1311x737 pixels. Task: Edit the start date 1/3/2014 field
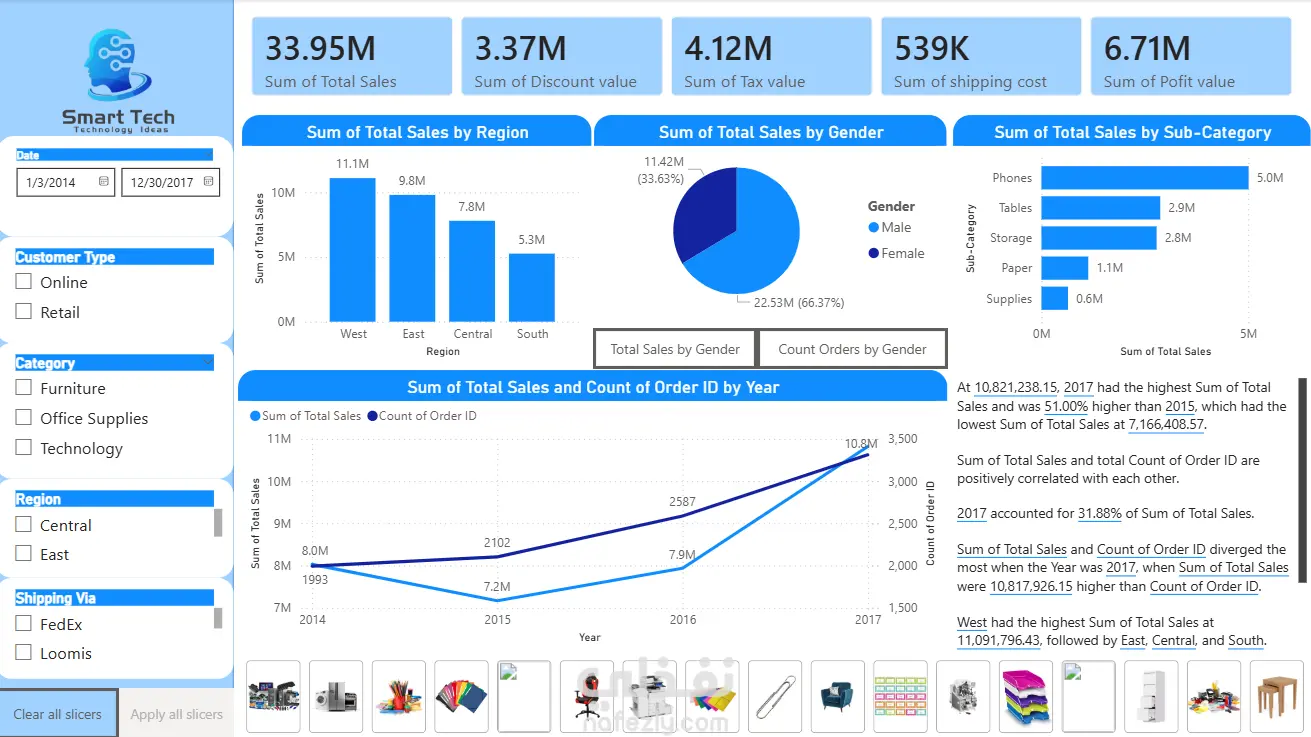pyautogui.click(x=65, y=182)
